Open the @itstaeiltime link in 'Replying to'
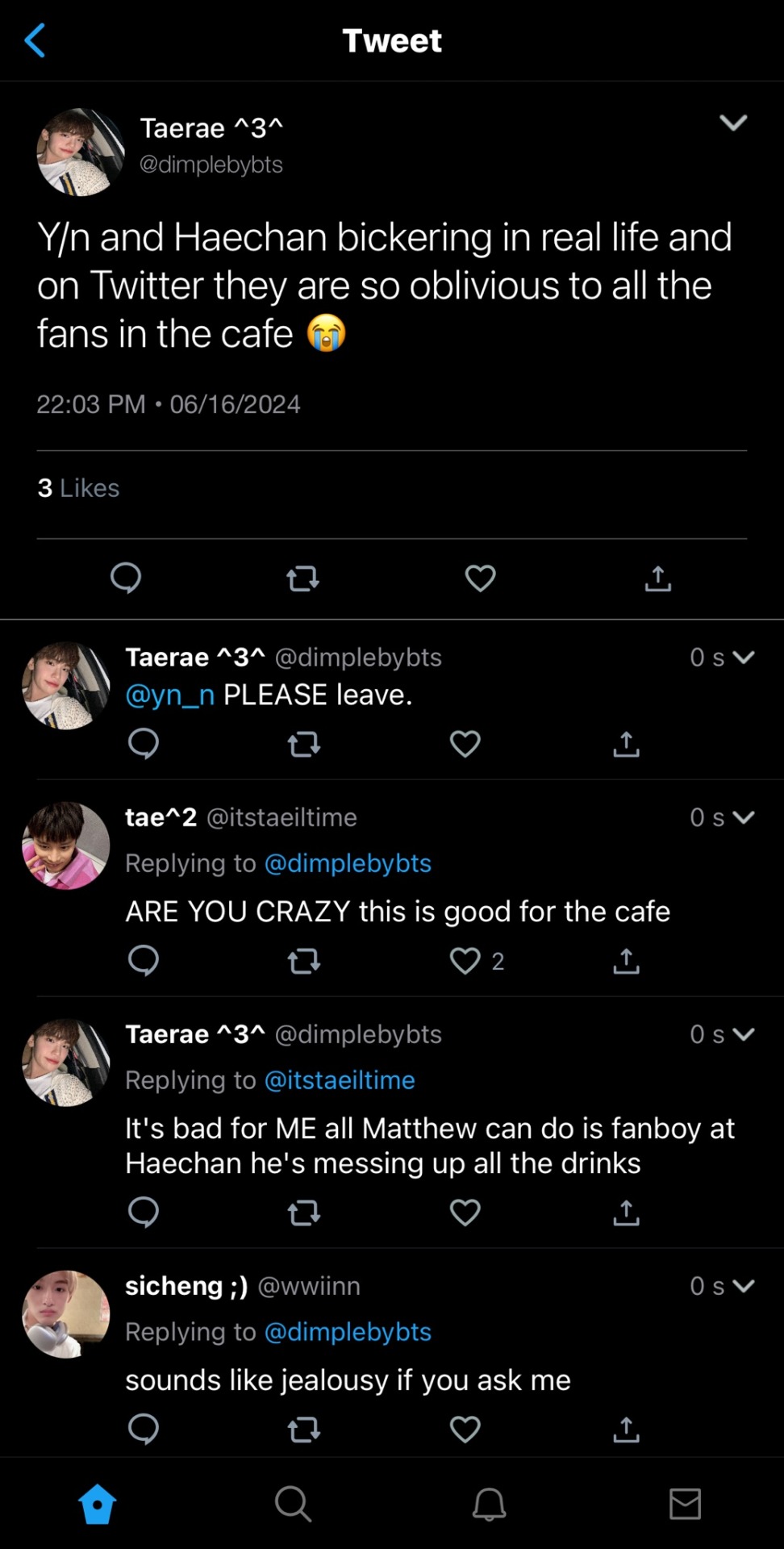The width and height of the screenshot is (784, 1549). click(x=340, y=1080)
